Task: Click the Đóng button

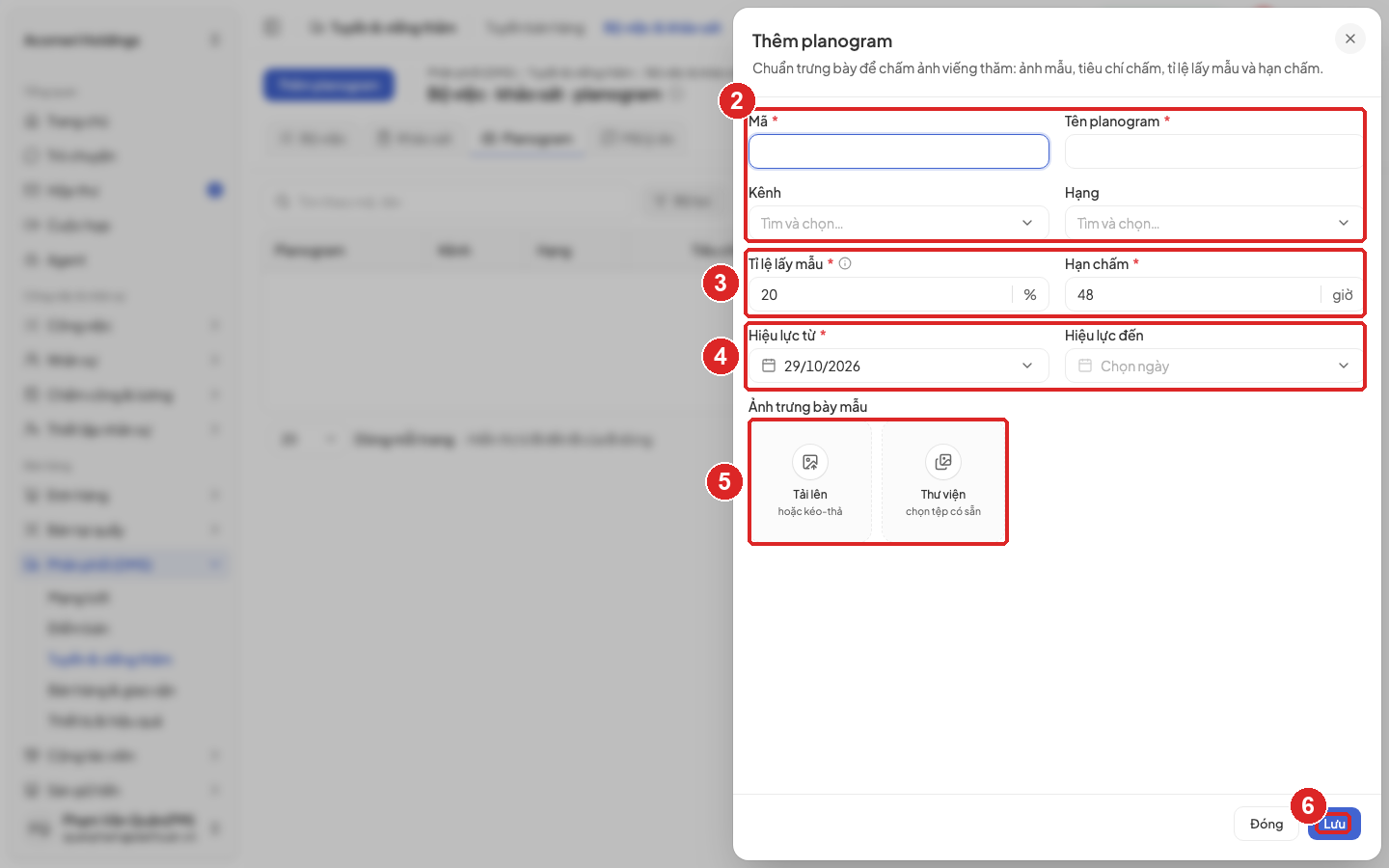Action: pos(1266,824)
